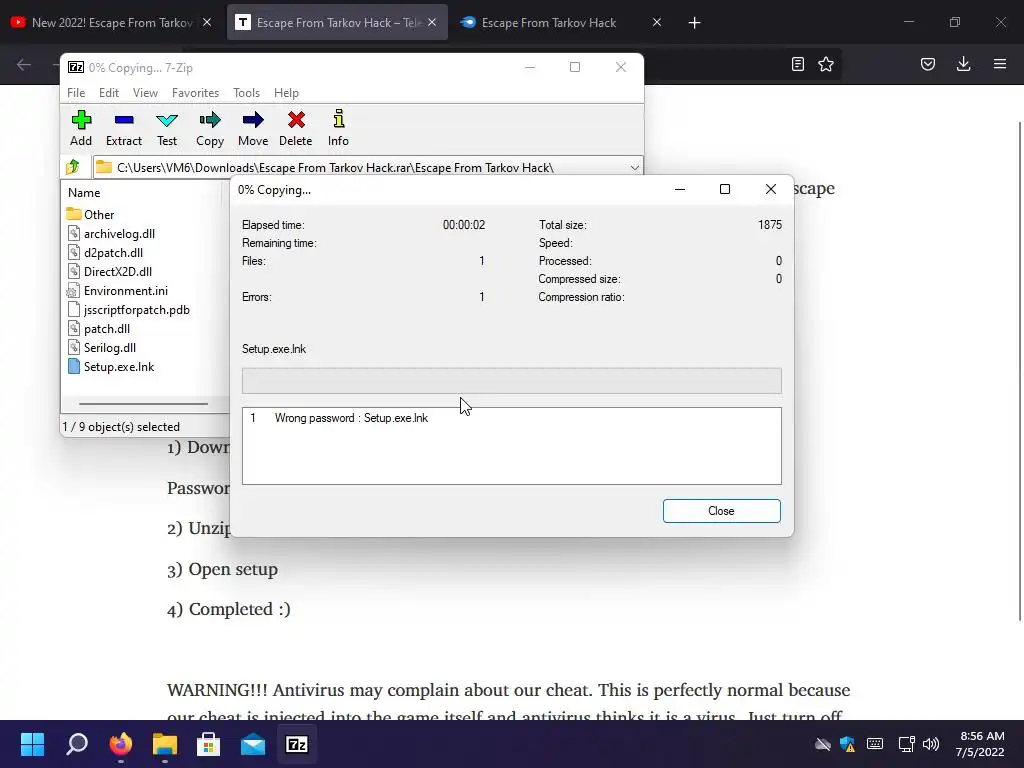Switch to third Escape From Tarkov Hack tab

tap(560, 23)
